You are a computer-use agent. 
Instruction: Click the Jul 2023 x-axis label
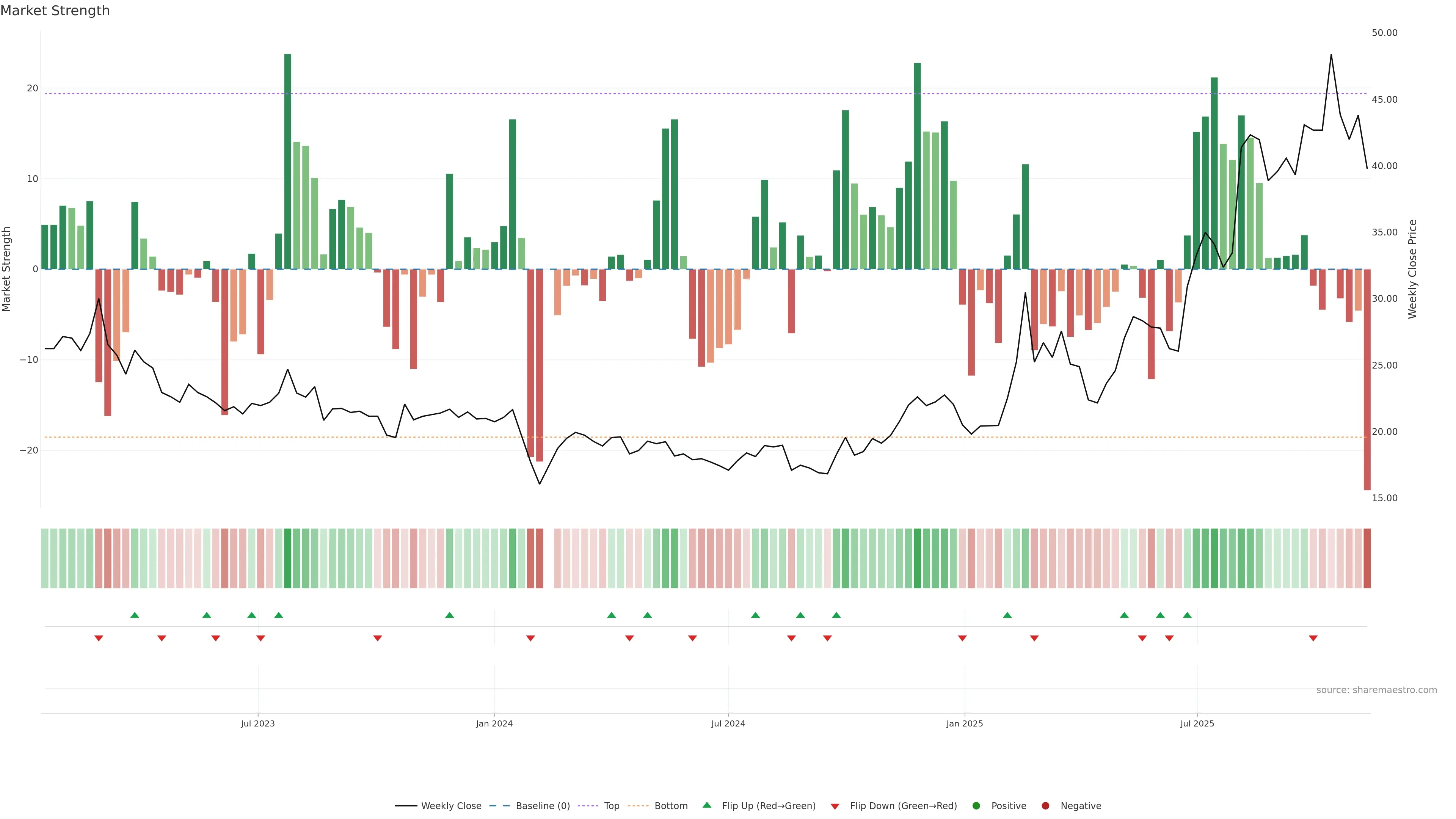point(258,723)
